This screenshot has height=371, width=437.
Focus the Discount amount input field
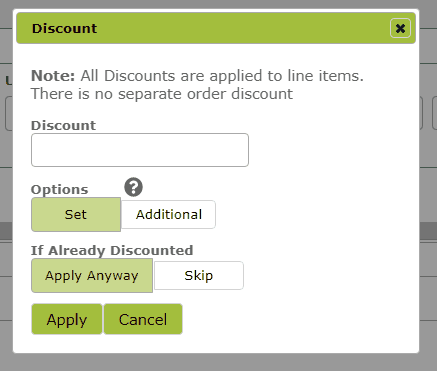click(140, 150)
